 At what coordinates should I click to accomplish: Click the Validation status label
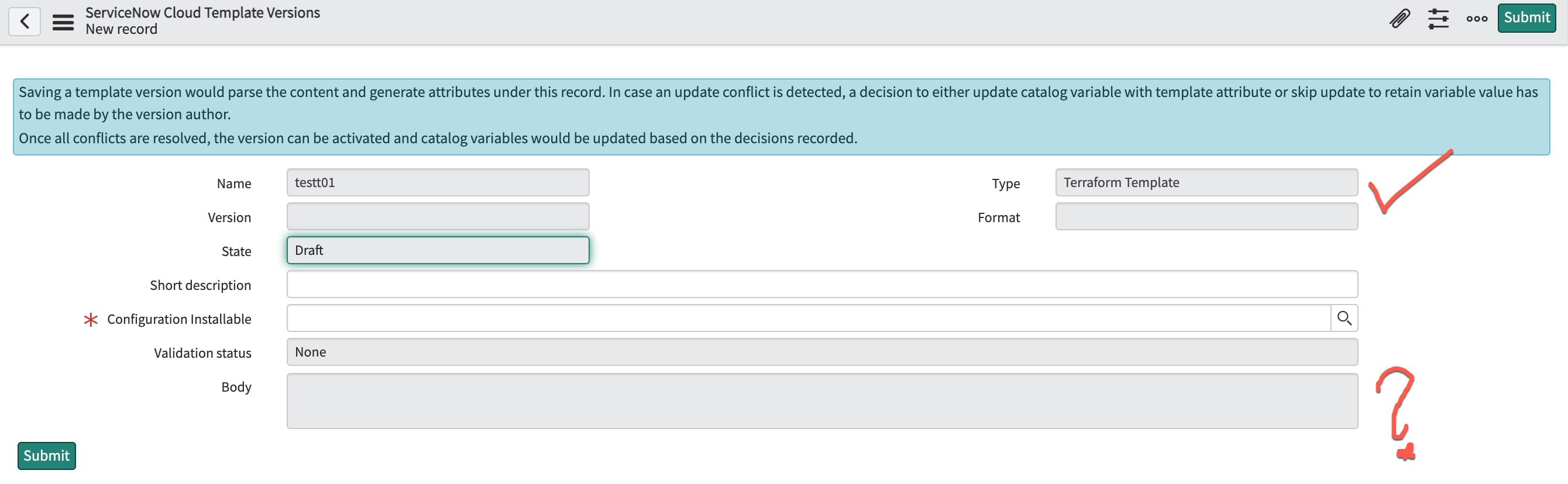point(202,353)
